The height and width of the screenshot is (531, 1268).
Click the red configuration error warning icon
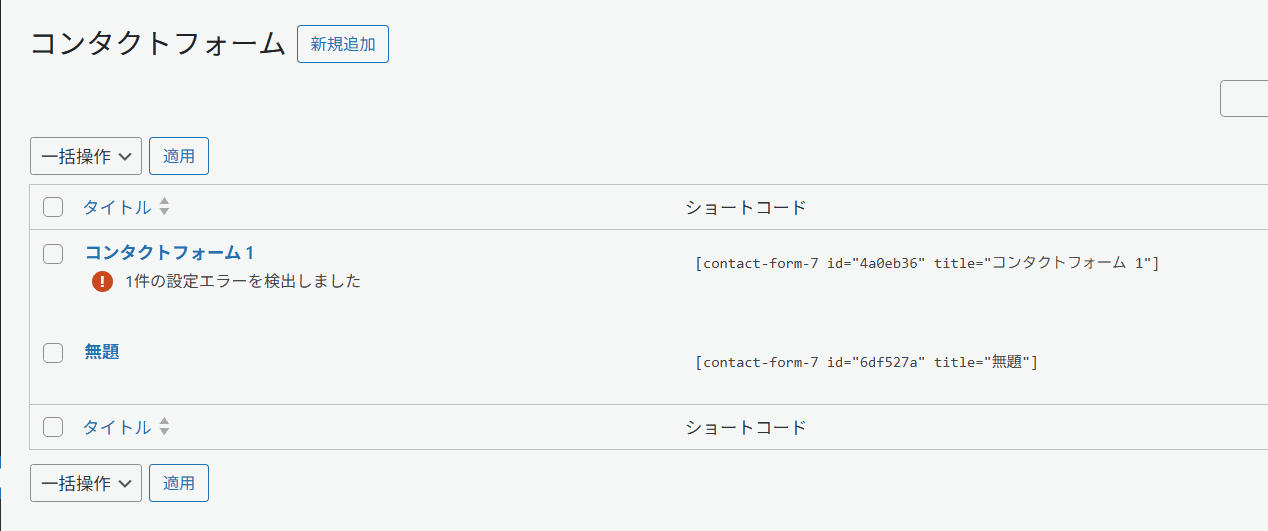(102, 282)
